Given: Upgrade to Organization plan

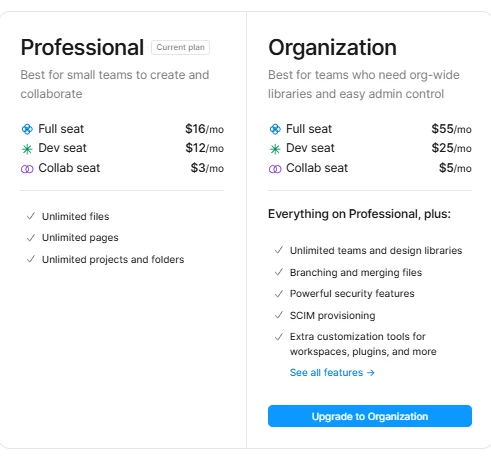Looking at the screenshot, I should (370, 416).
